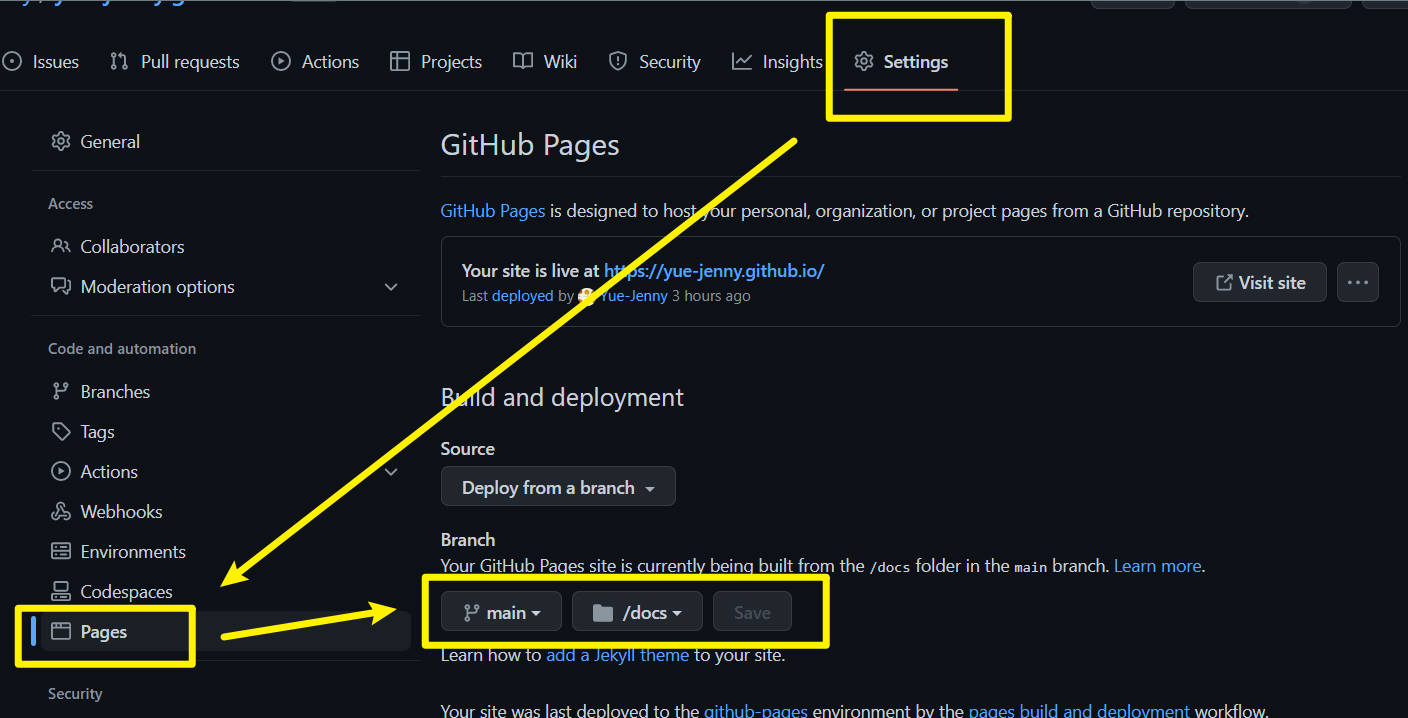
Task: Open the pages build and deployment link
Action: [x=1079, y=711]
